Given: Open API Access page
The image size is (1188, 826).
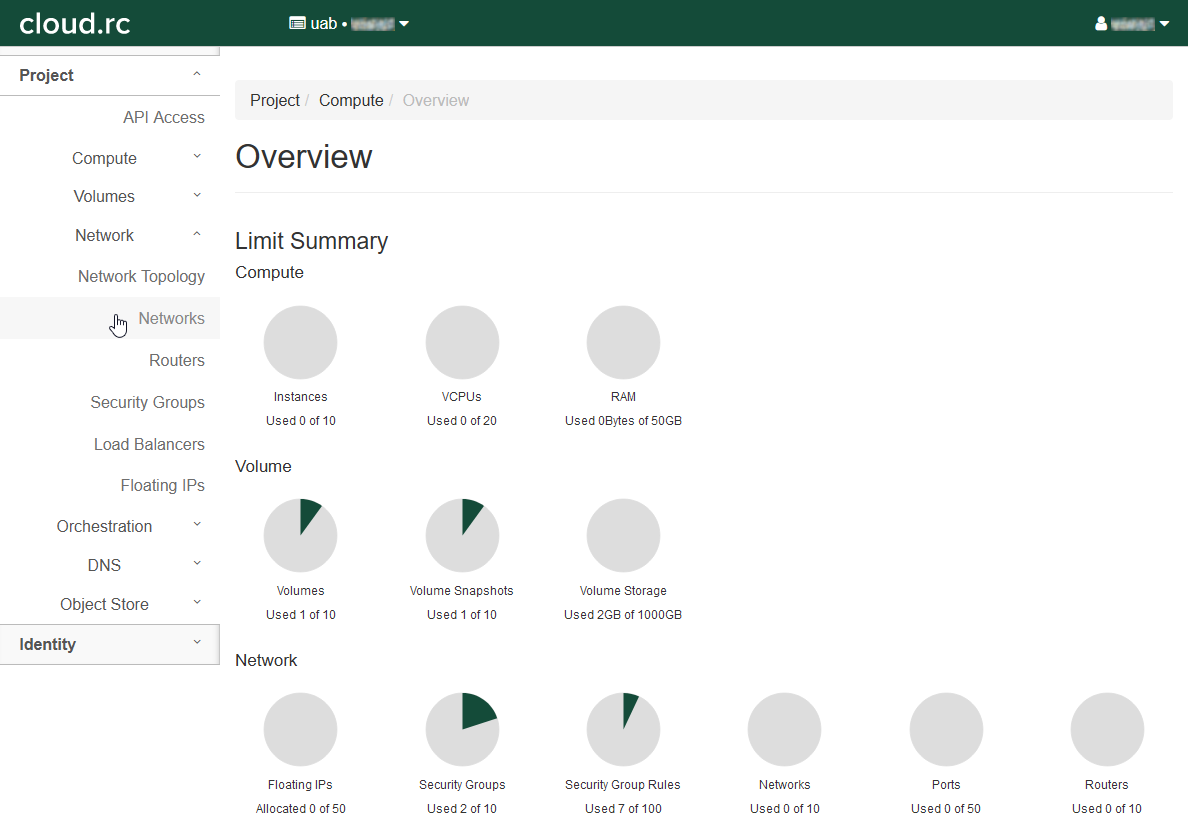Looking at the screenshot, I should [163, 118].
